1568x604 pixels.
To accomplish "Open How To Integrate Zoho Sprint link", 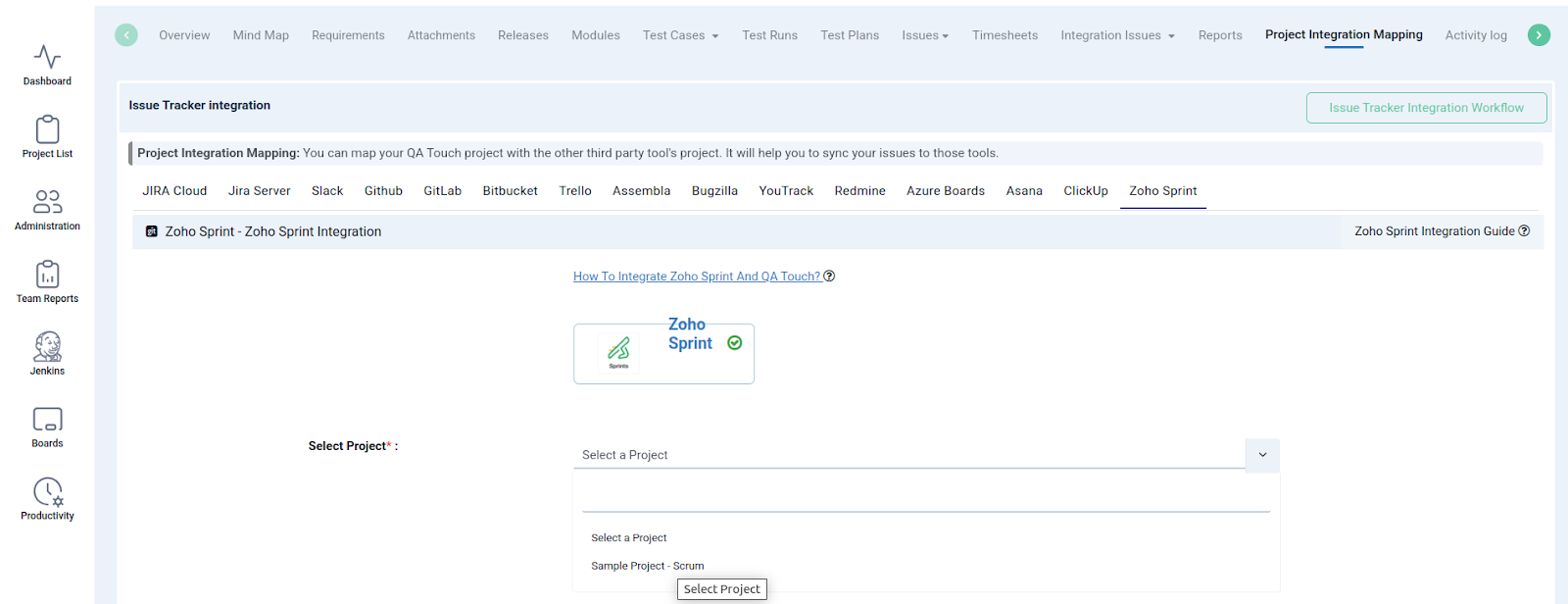I will point(697,277).
